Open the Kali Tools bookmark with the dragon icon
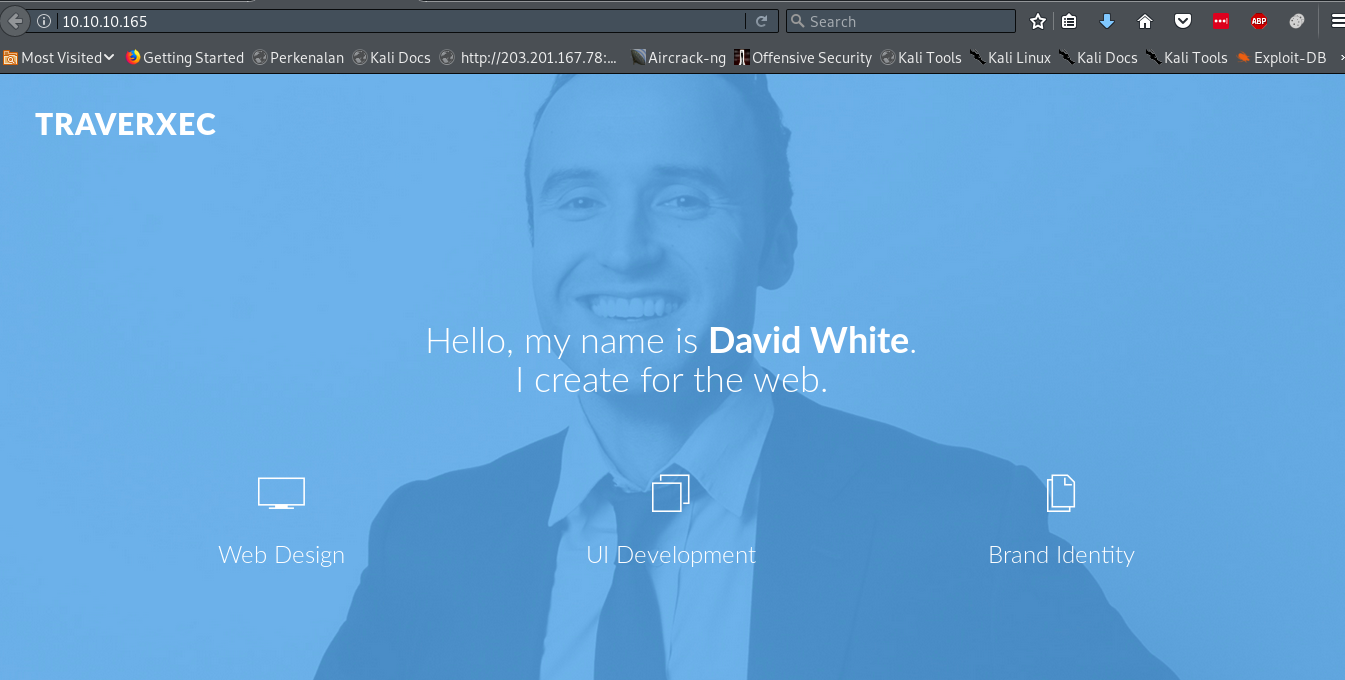Image resolution: width=1345 pixels, height=680 pixels. (1186, 58)
